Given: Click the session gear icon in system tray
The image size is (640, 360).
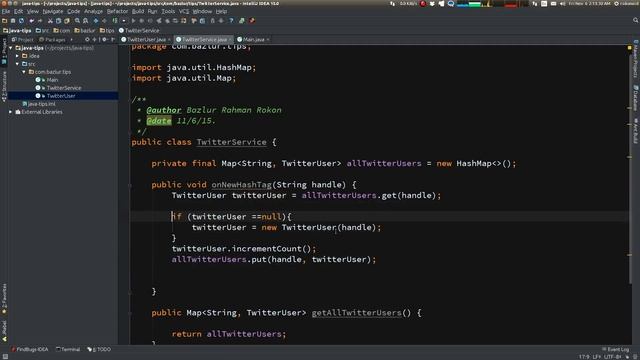Looking at the screenshot, I should pyautogui.click(x=616, y=4).
